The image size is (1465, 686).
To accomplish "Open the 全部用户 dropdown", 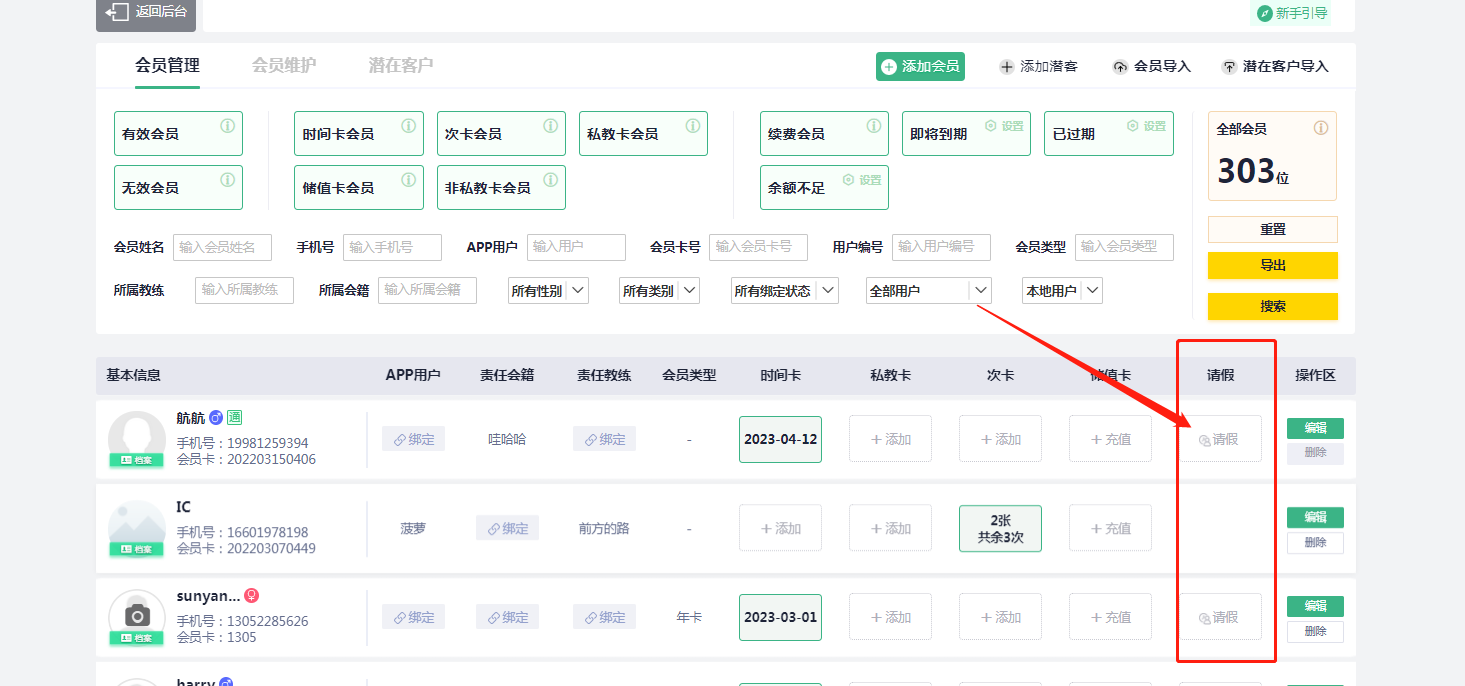I will [x=928, y=291].
